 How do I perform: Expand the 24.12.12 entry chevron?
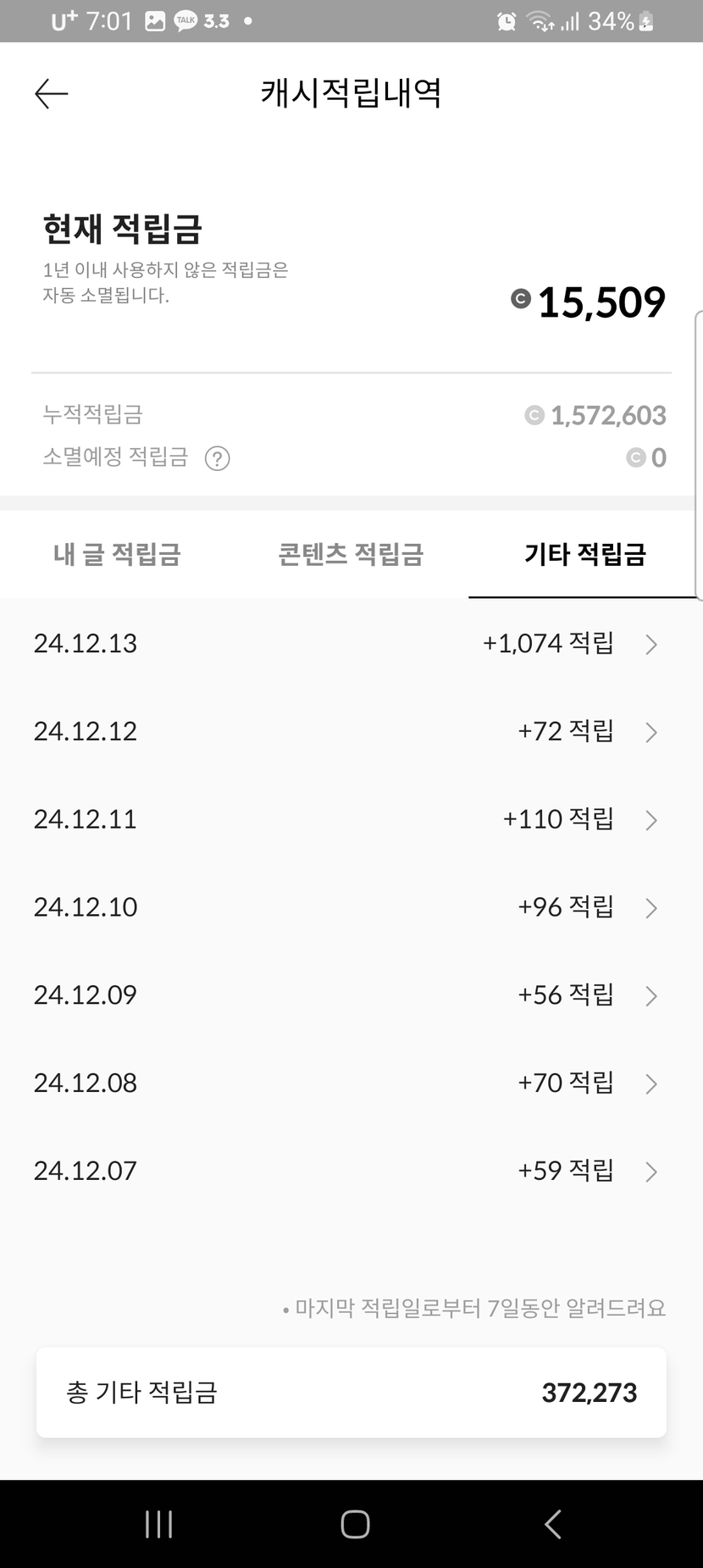(650, 733)
